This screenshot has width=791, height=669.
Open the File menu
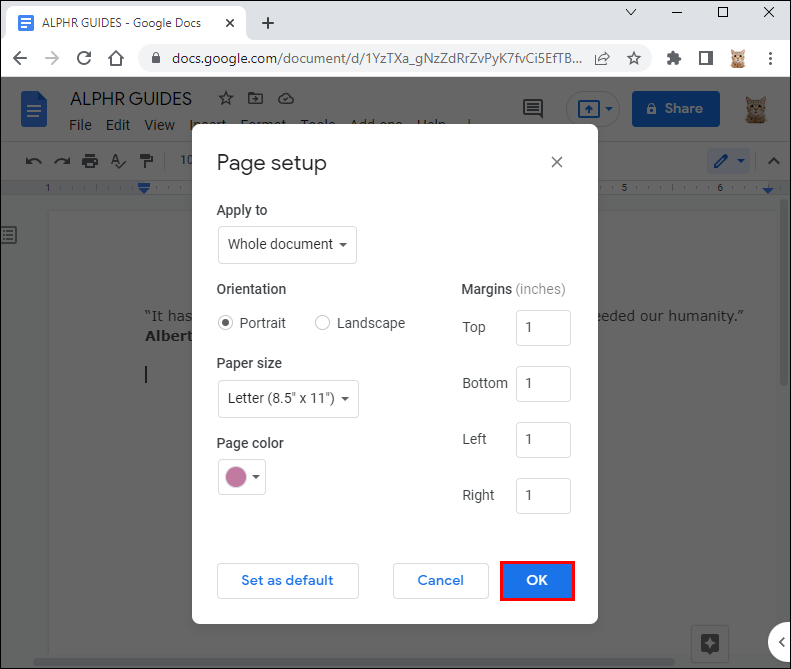pyautogui.click(x=80, y=125)
